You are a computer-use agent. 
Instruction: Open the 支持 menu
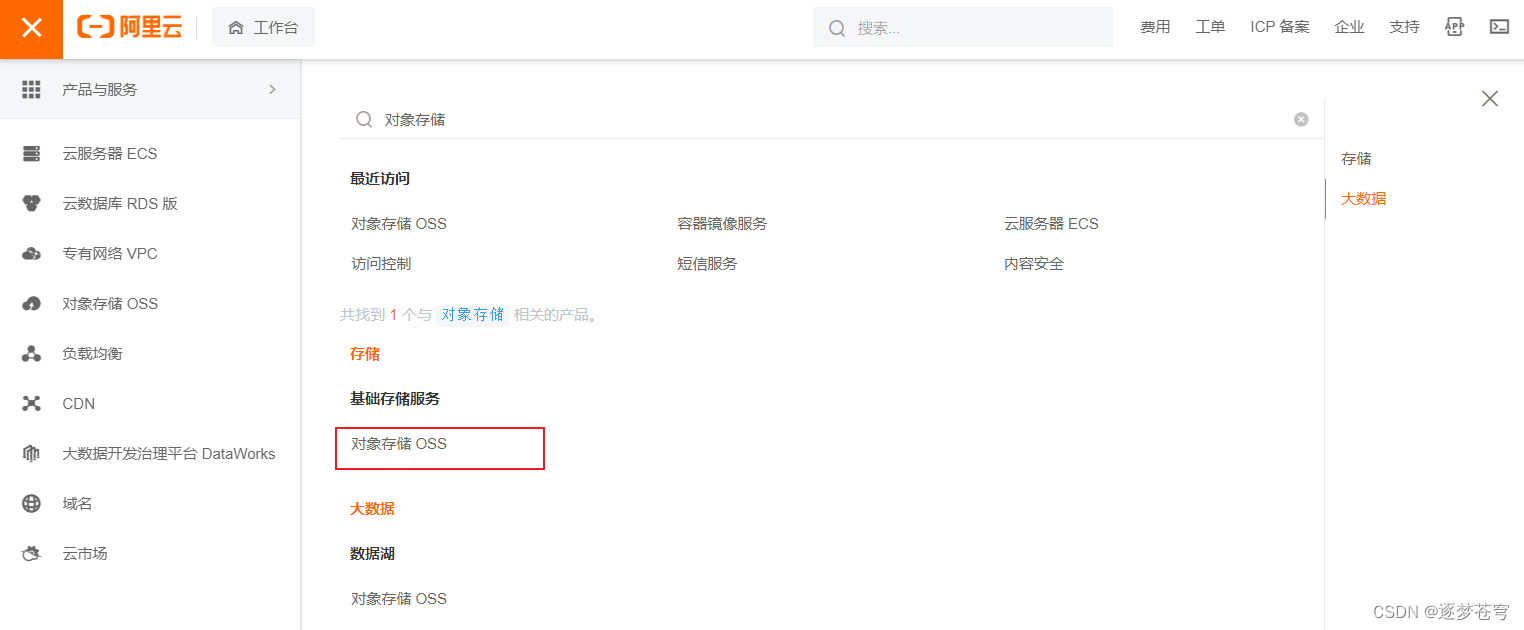point(1404,27)
